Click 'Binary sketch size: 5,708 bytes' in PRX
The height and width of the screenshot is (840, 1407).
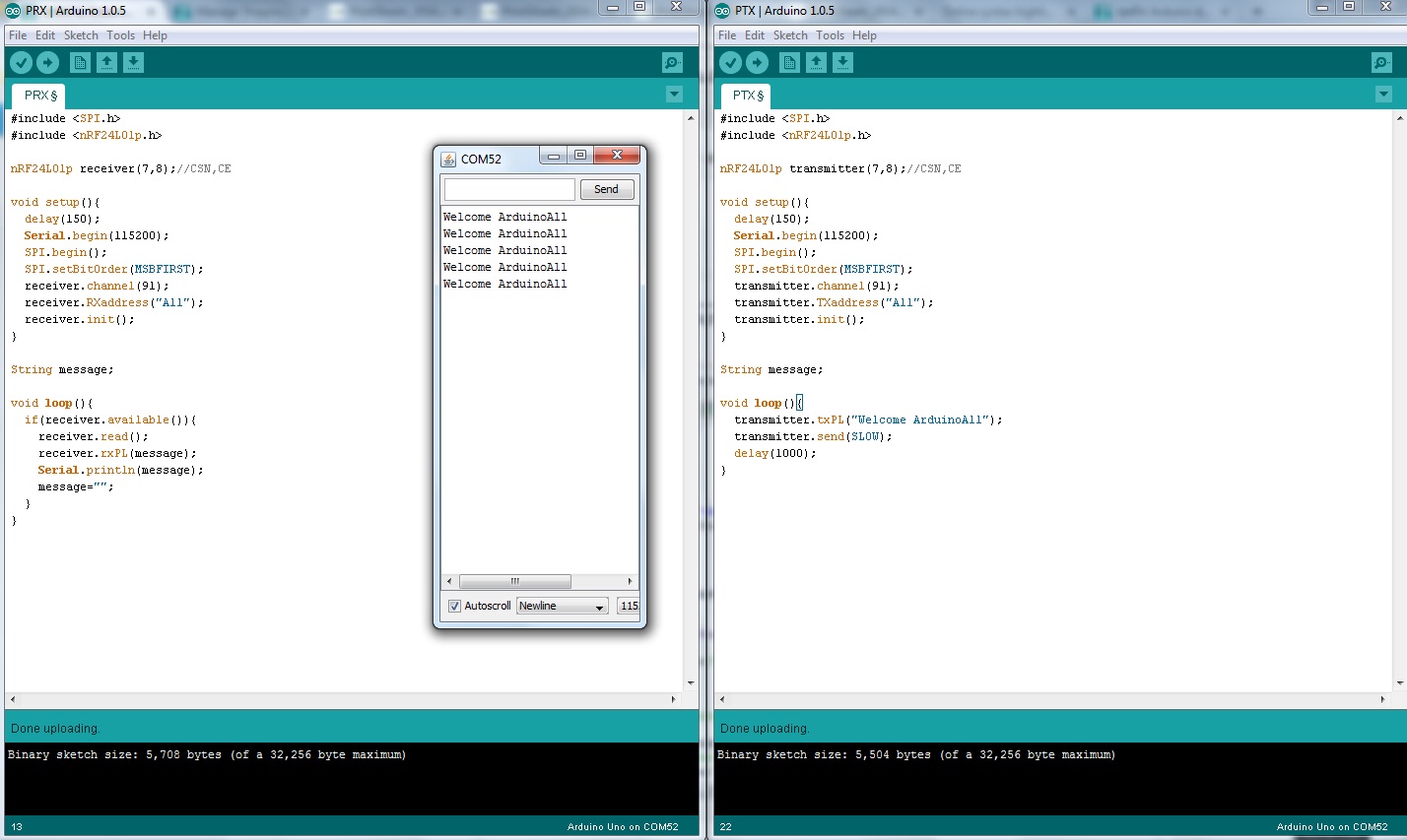(x=114, y=754)
